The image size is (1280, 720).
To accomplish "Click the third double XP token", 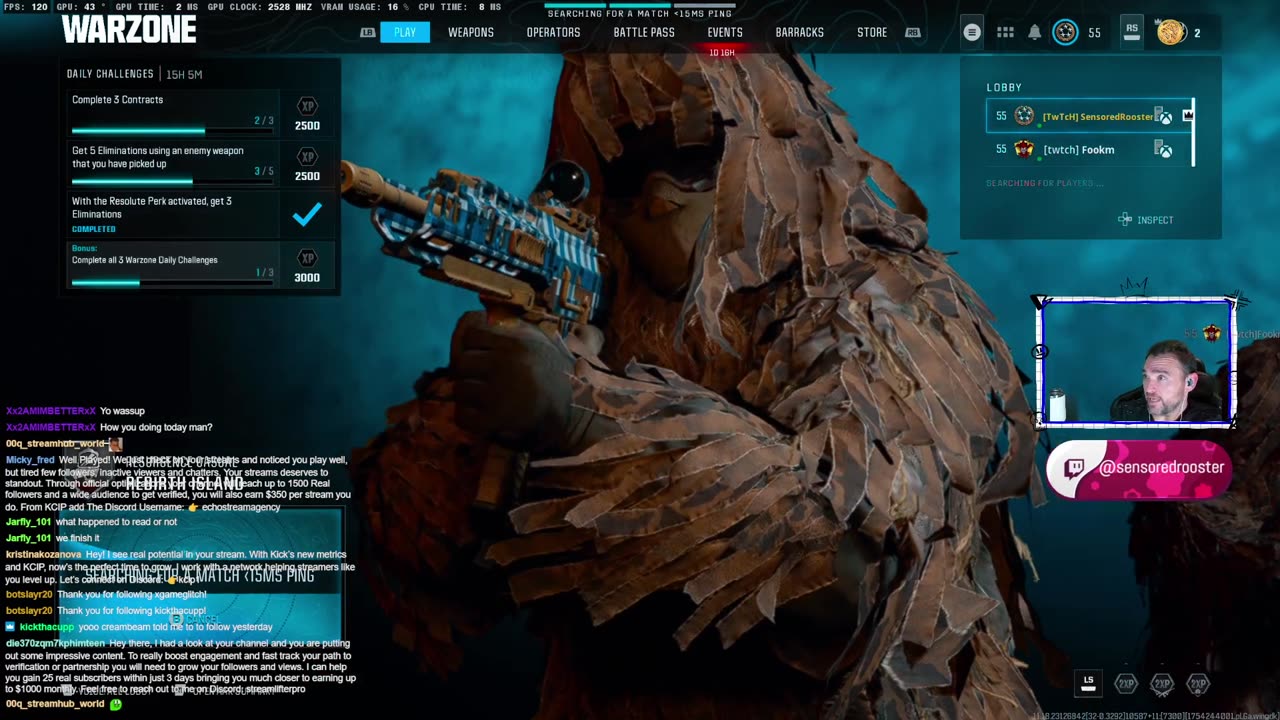I will pos(1198,684).
